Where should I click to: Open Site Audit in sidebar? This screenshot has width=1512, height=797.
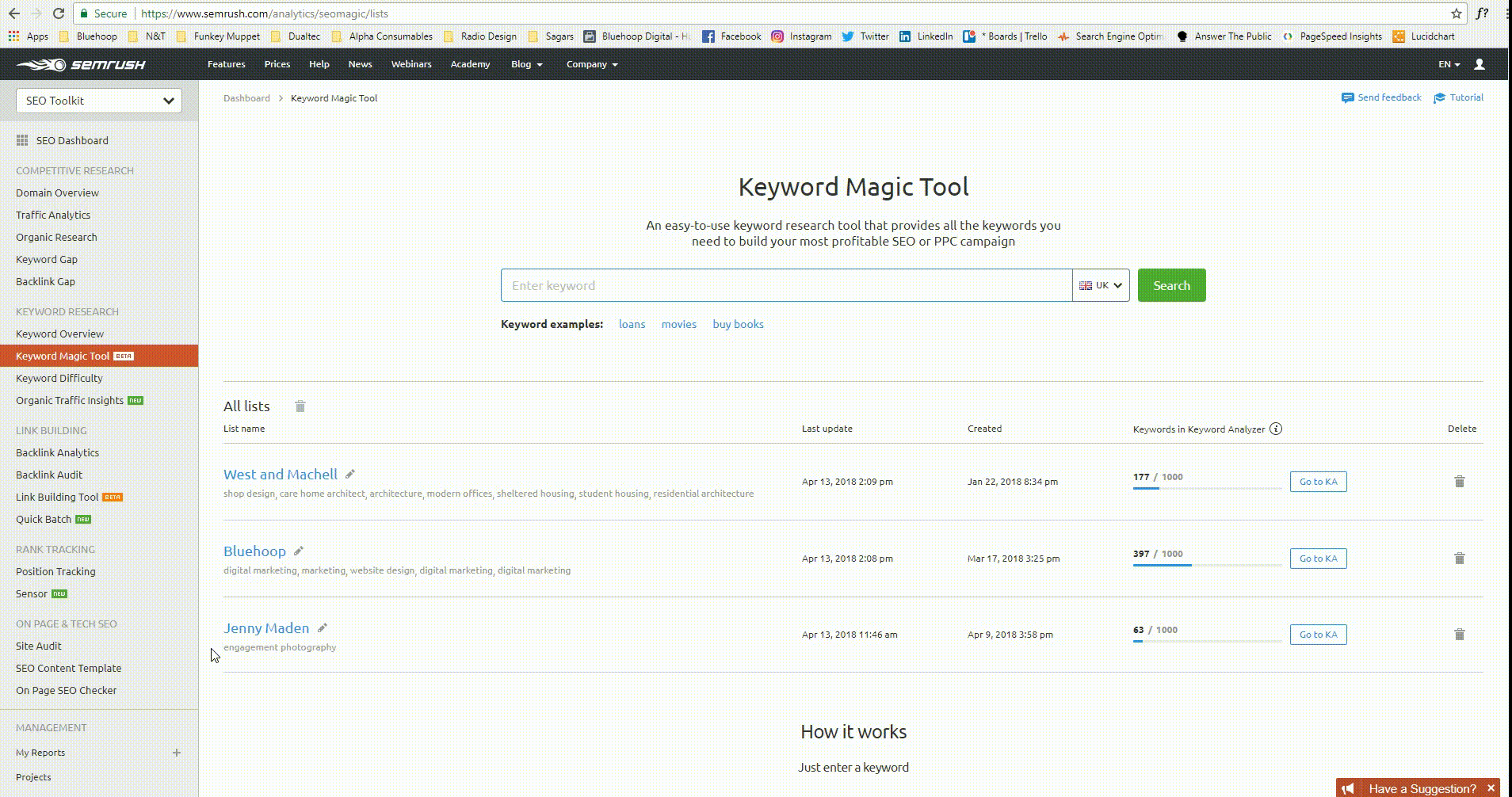pyautogui.click(x=38, y=646)
